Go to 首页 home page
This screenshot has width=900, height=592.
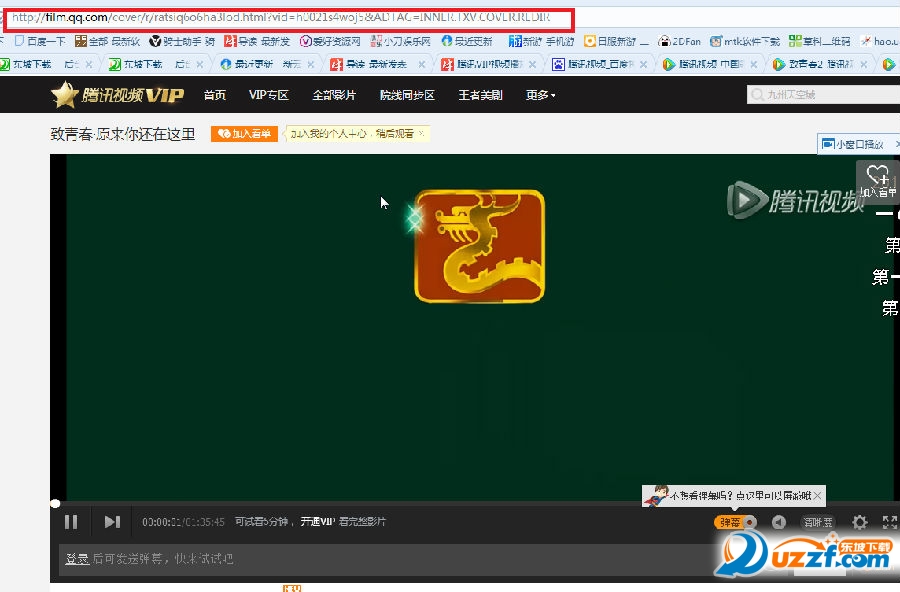(x=215, y=95)
